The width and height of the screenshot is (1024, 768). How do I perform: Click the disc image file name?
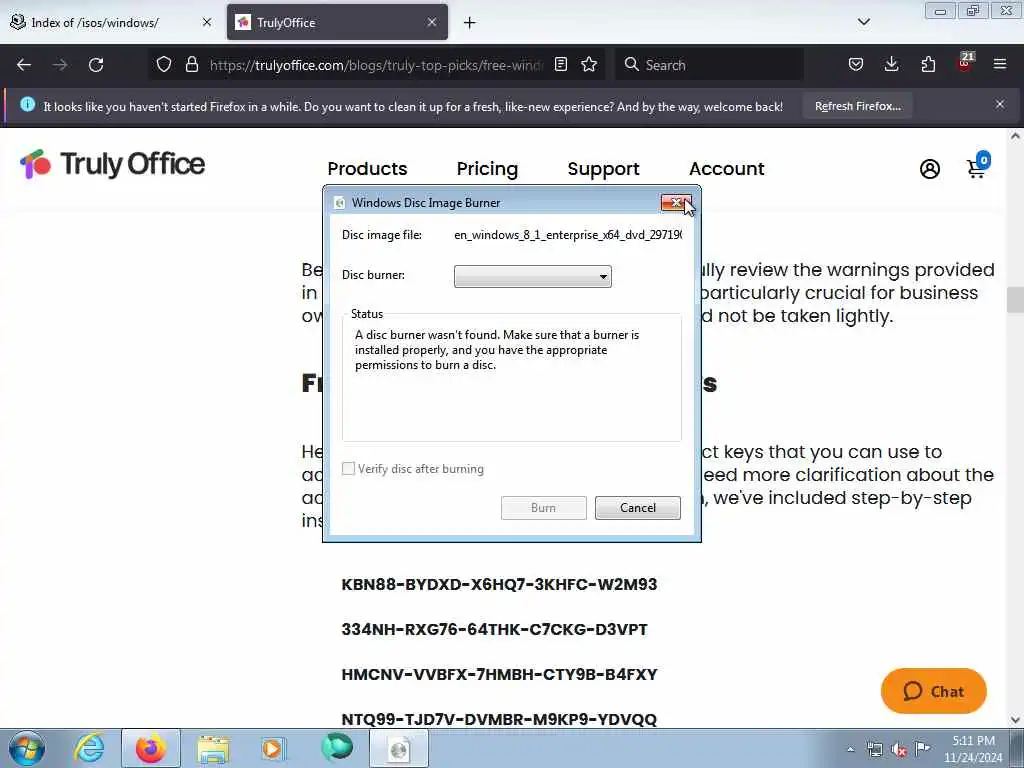click(x=568, y=235)
